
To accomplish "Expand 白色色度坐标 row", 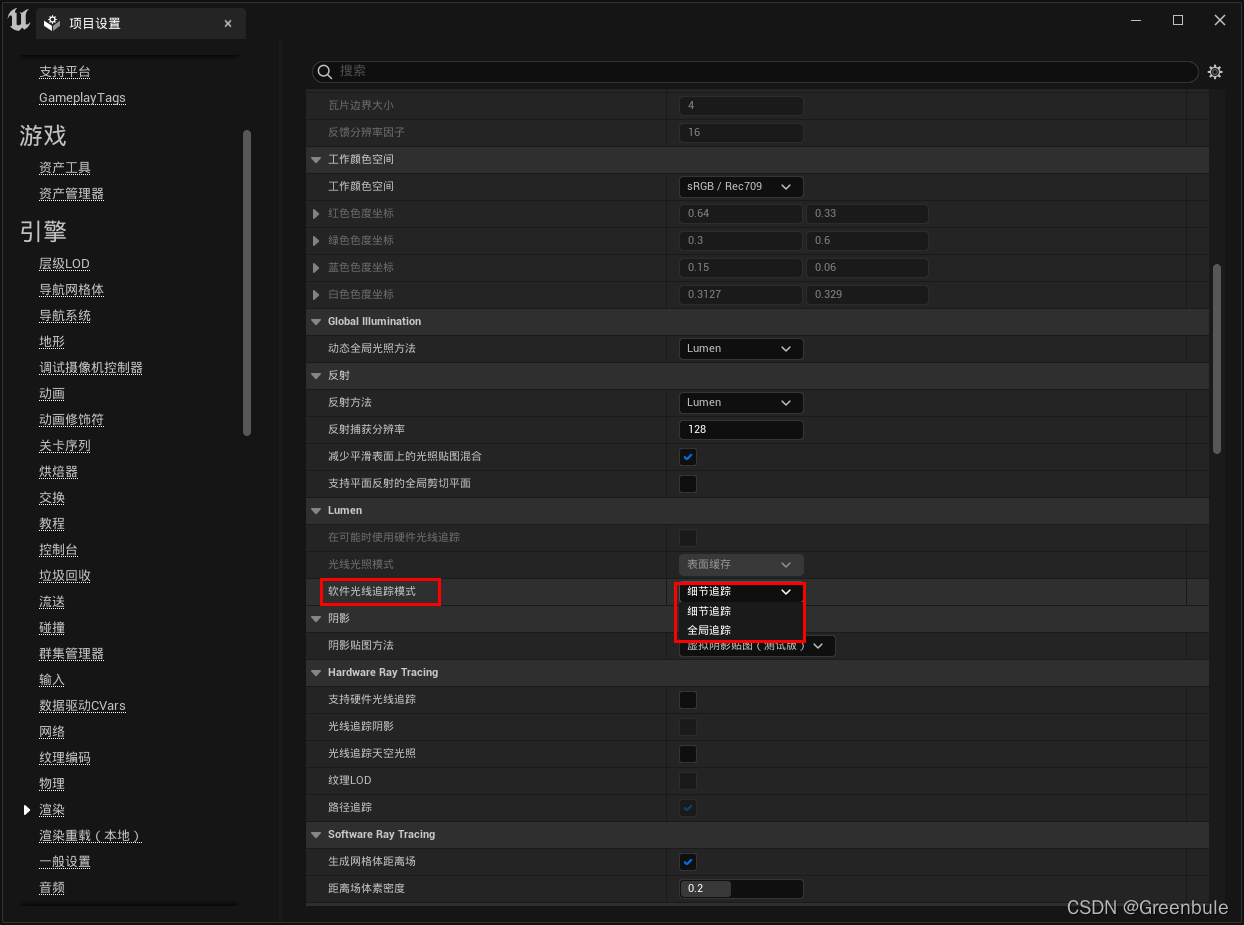I will pyautogui.click(x=318, y=294).
